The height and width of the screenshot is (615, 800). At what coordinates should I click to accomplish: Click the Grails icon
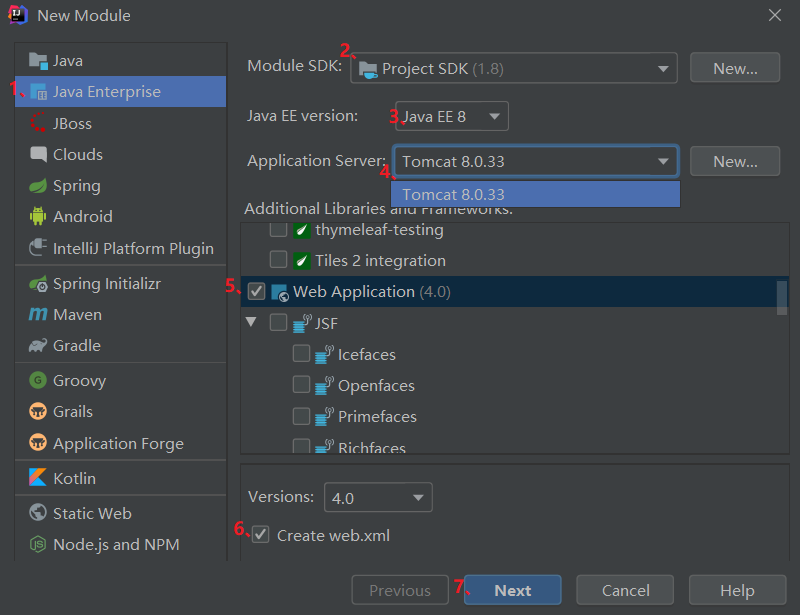38,411
